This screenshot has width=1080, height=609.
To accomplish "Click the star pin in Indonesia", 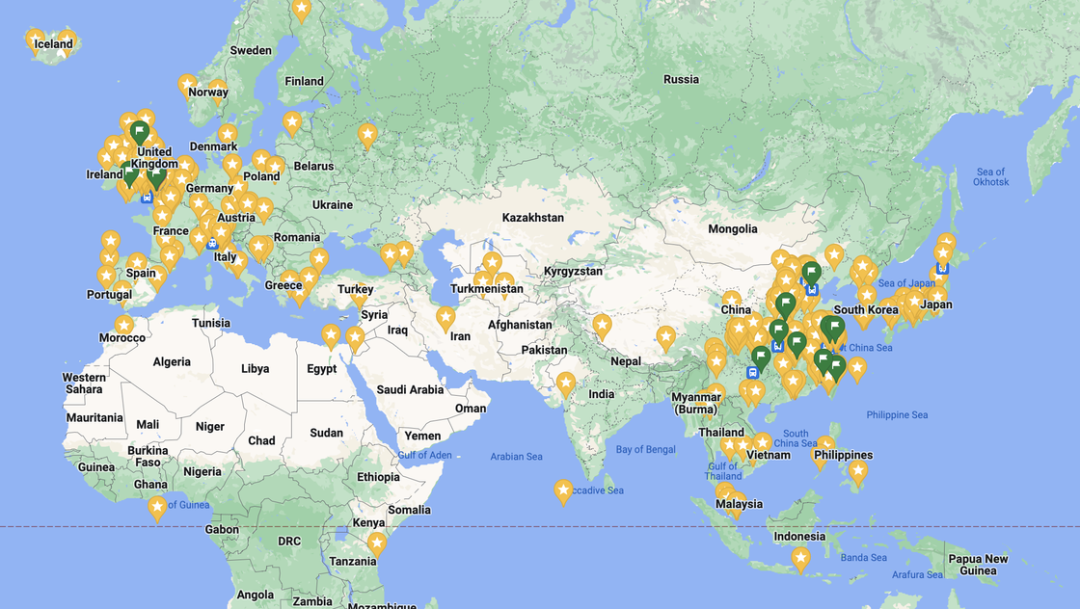I will [800, 559].
